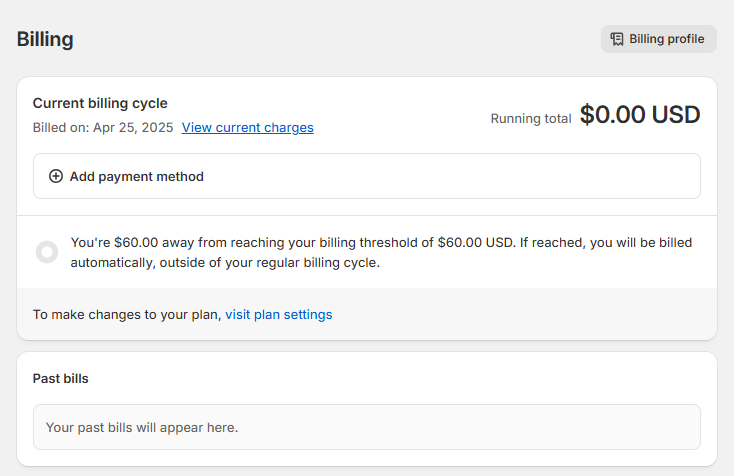Click the Billing page heading
The image size is (734, 476).
pos(45,40)
